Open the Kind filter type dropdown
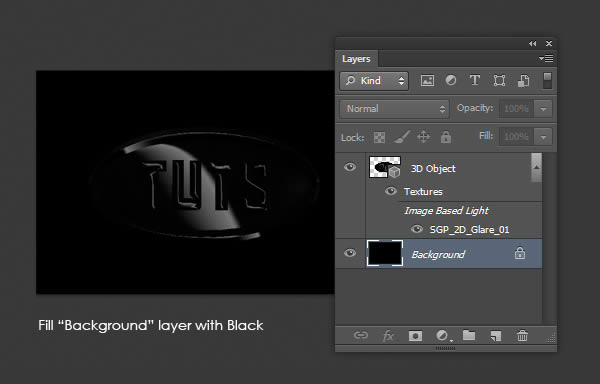This screenshot has width=600, height=384. tap(374, 81)
